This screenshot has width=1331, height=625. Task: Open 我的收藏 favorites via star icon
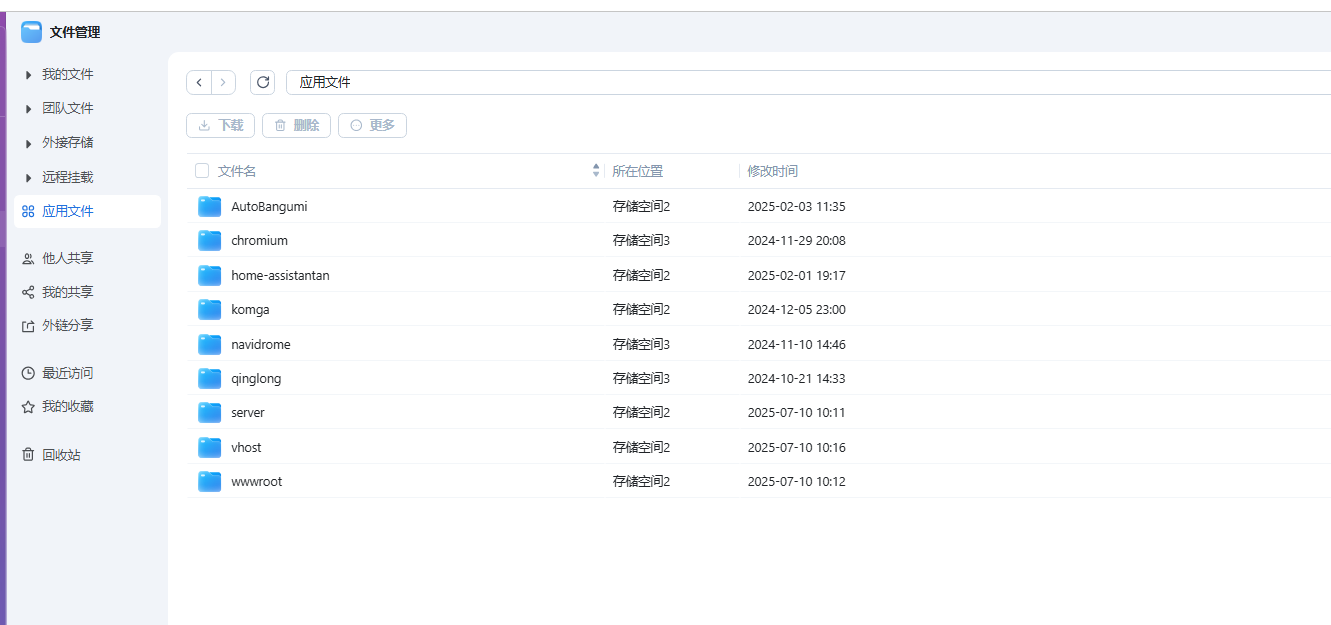(x=28, y=406)
